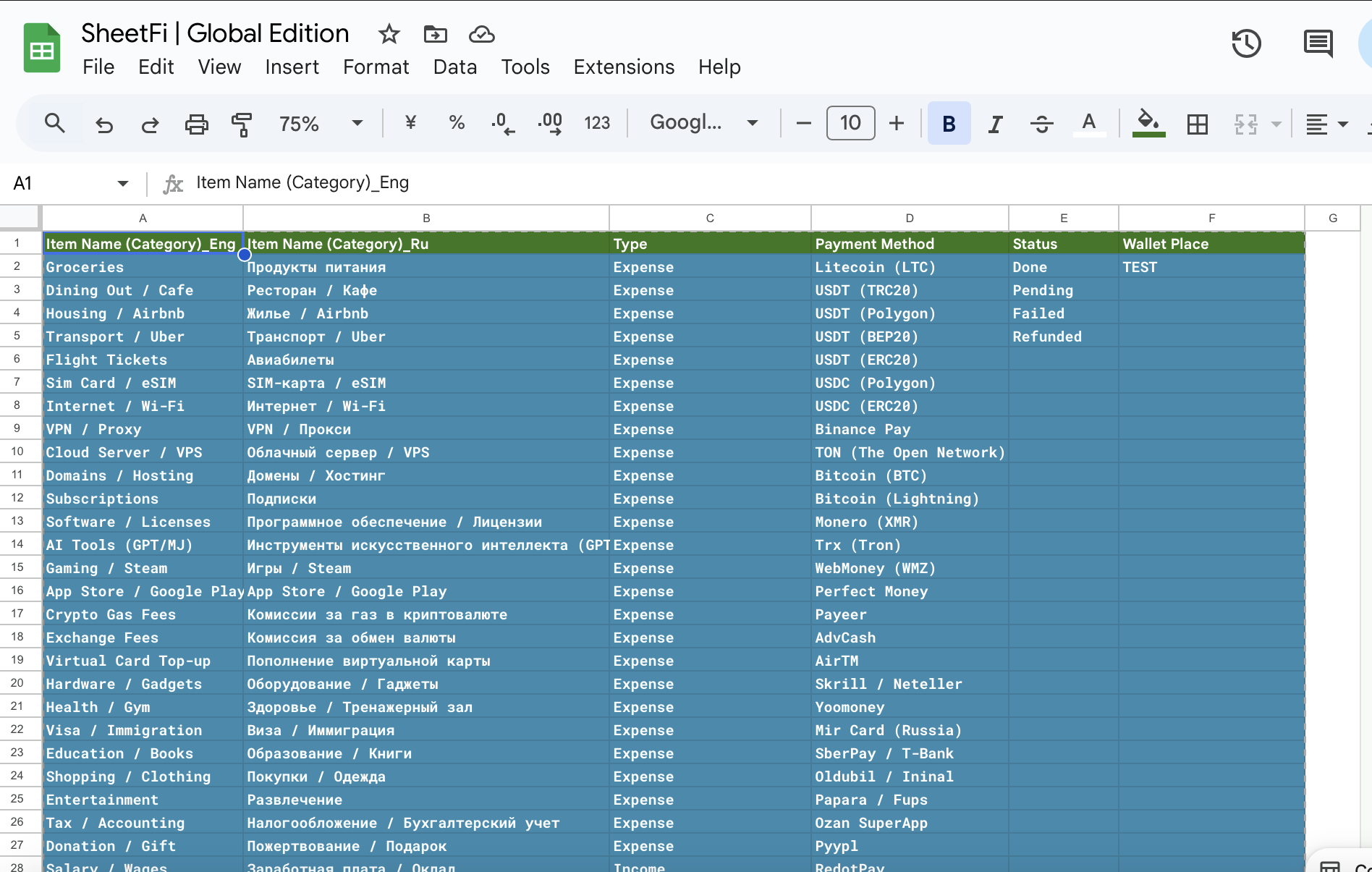The image size is (1372, 872).
Task: Star the SheetFi document
Action: click(389, 34)
